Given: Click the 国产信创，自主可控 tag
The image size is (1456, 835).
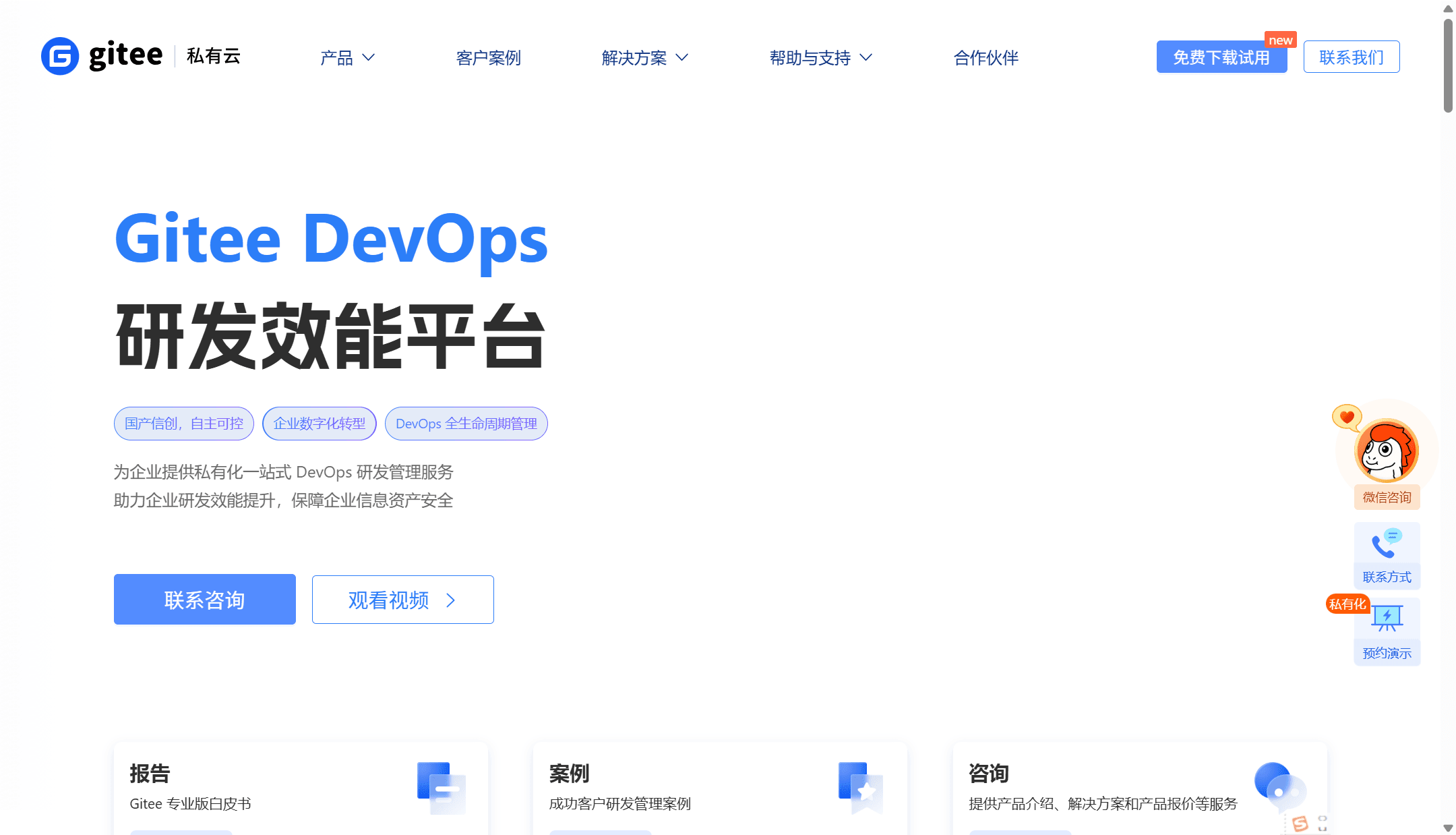Looking at the screenshot, I should (184, 424).
